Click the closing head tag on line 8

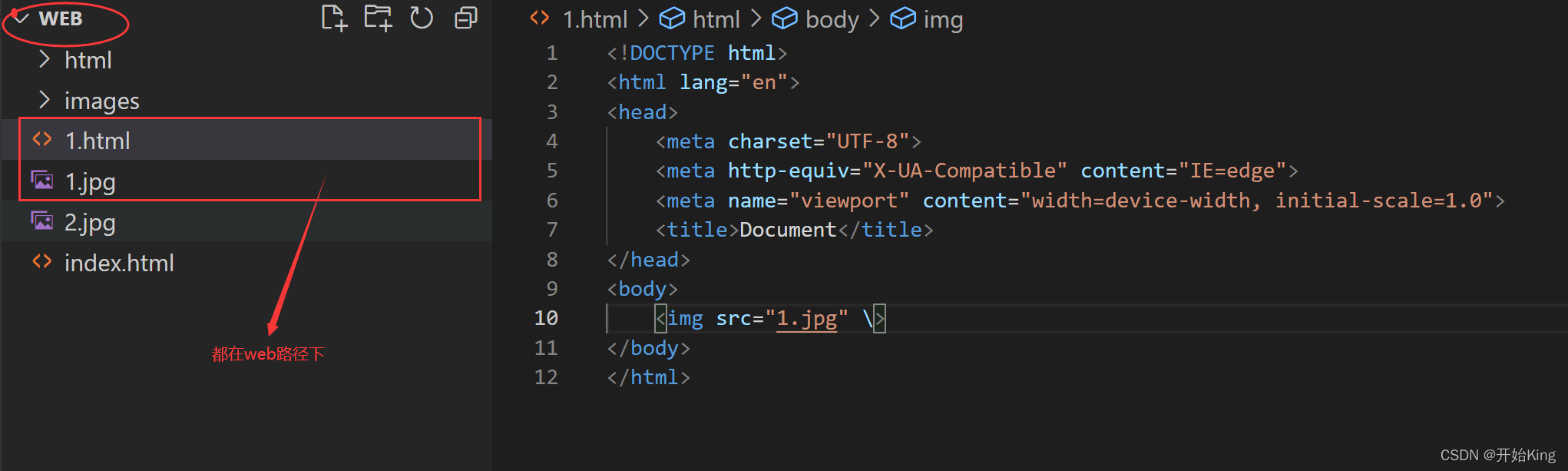(x=649, y=260)
